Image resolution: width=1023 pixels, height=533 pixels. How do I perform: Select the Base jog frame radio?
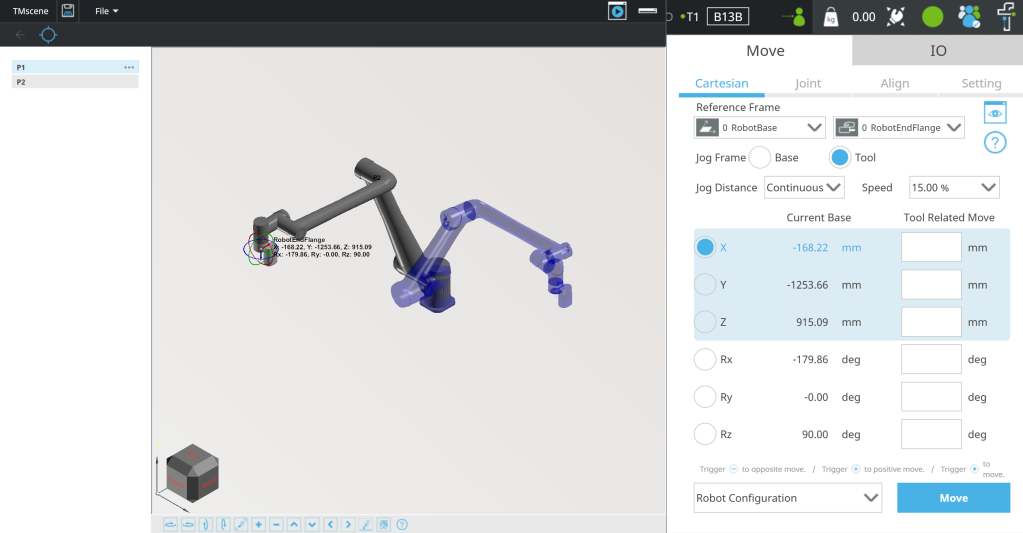click(759, 157)
